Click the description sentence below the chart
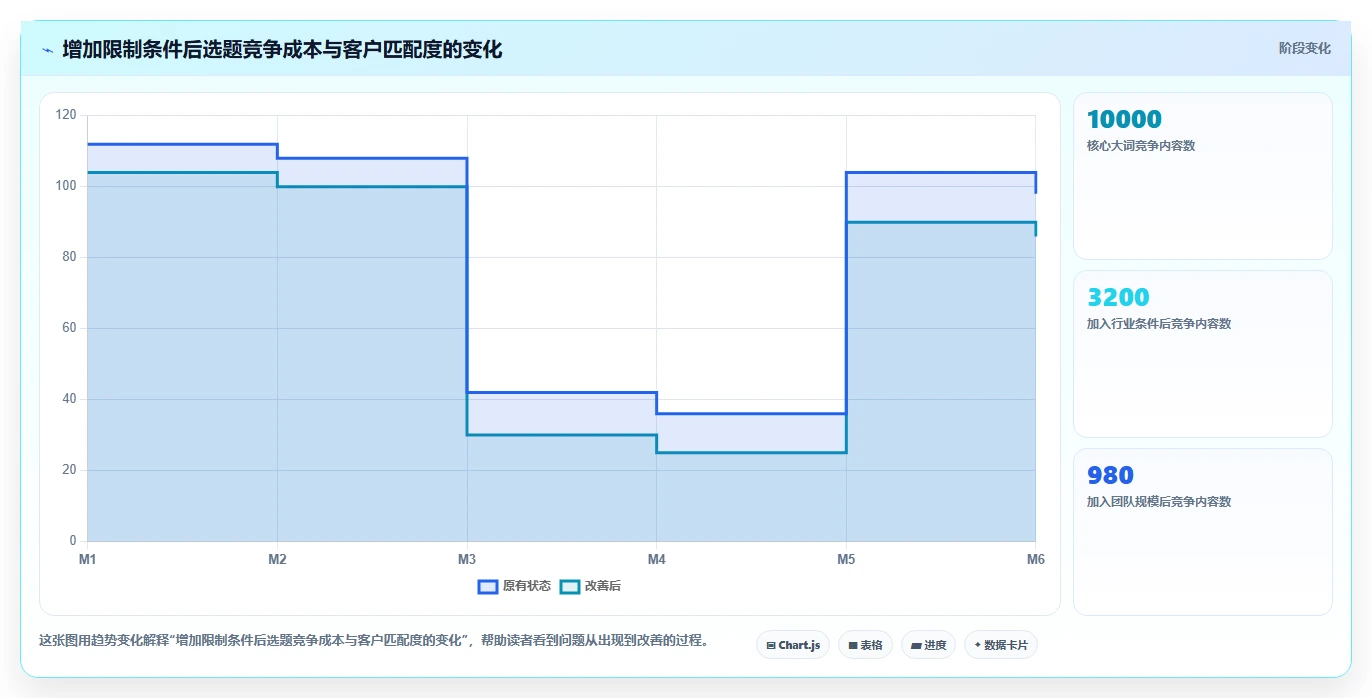The image size is (1372, 698). pos(374,641)
